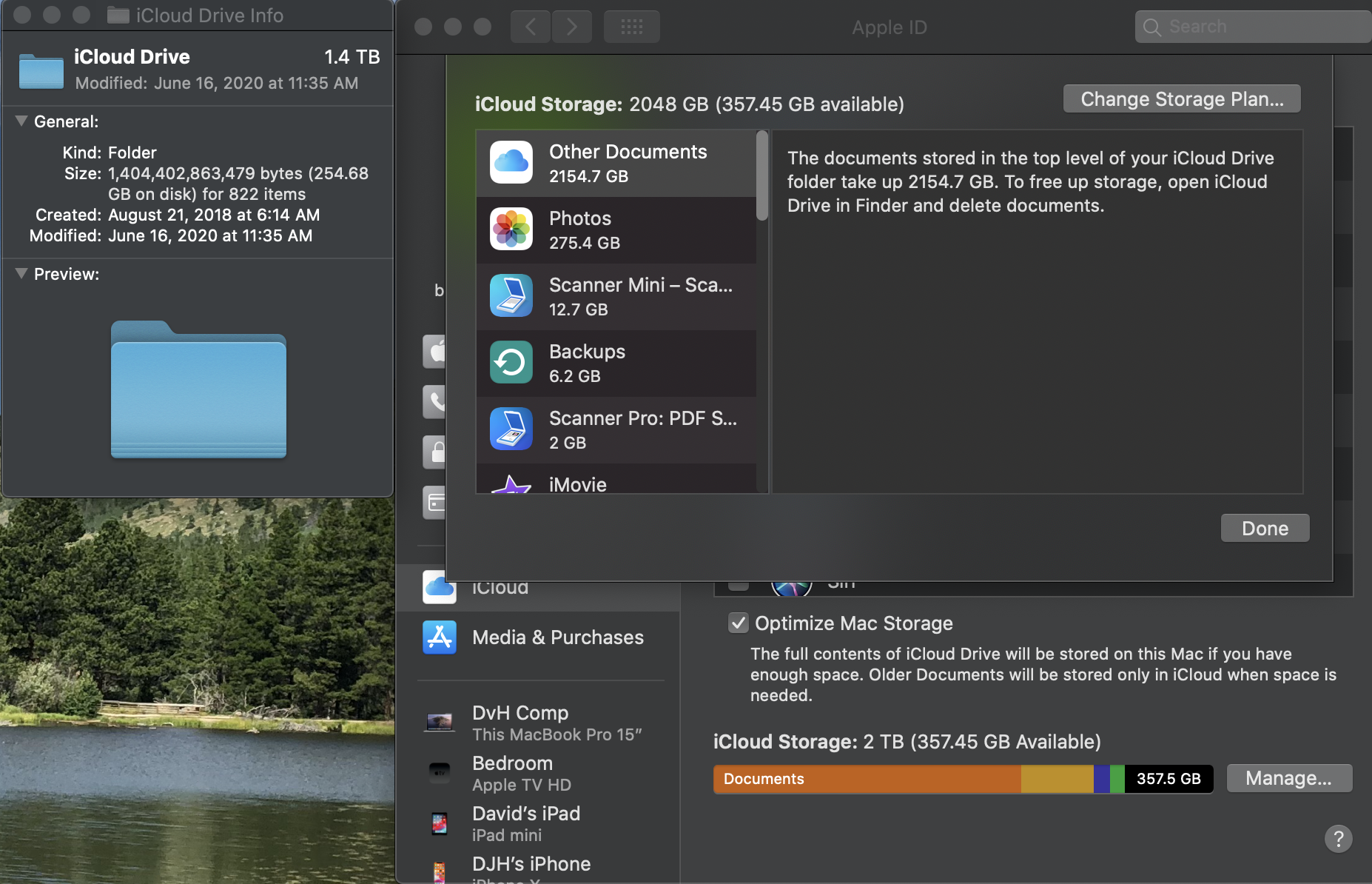Select the Scanner Mini app icon
1372x884 pixels.
coord(511,296)
